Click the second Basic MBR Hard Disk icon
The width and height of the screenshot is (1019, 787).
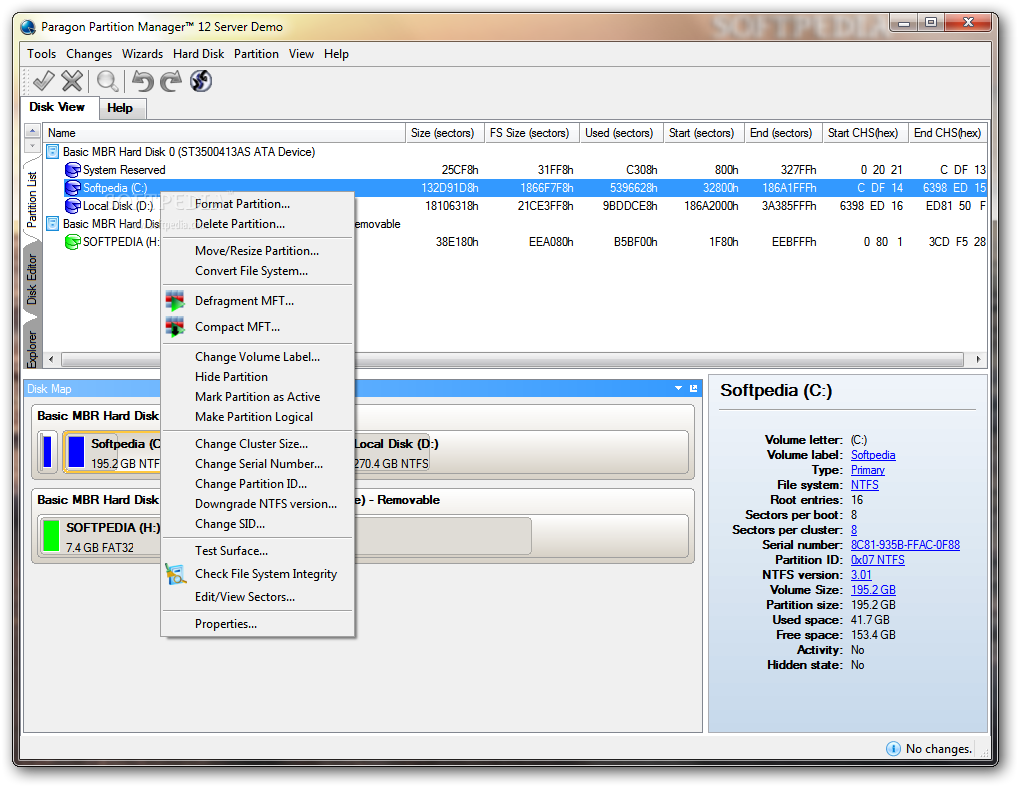(53, 224)
